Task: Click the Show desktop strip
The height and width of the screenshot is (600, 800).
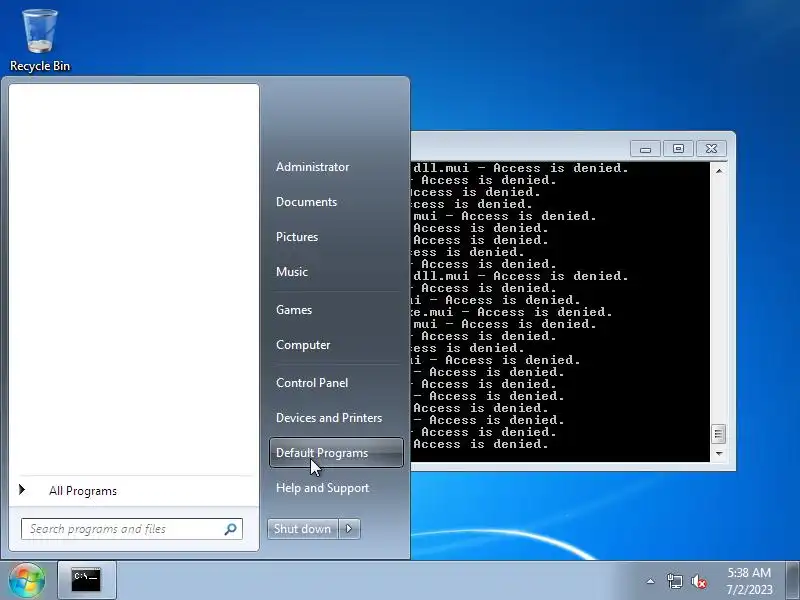Action: [793, 581]
